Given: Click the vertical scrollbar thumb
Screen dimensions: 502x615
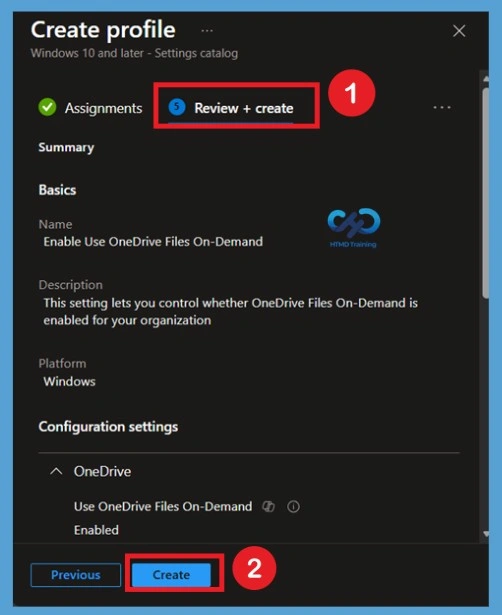Looking at the screenshot, I should coord(486,192).
